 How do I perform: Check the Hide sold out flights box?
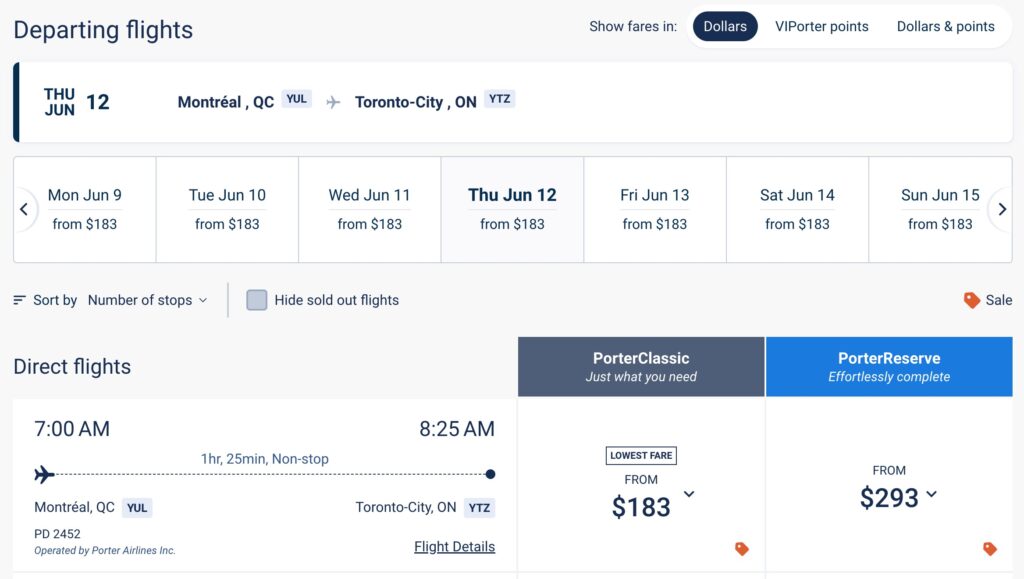257,300
